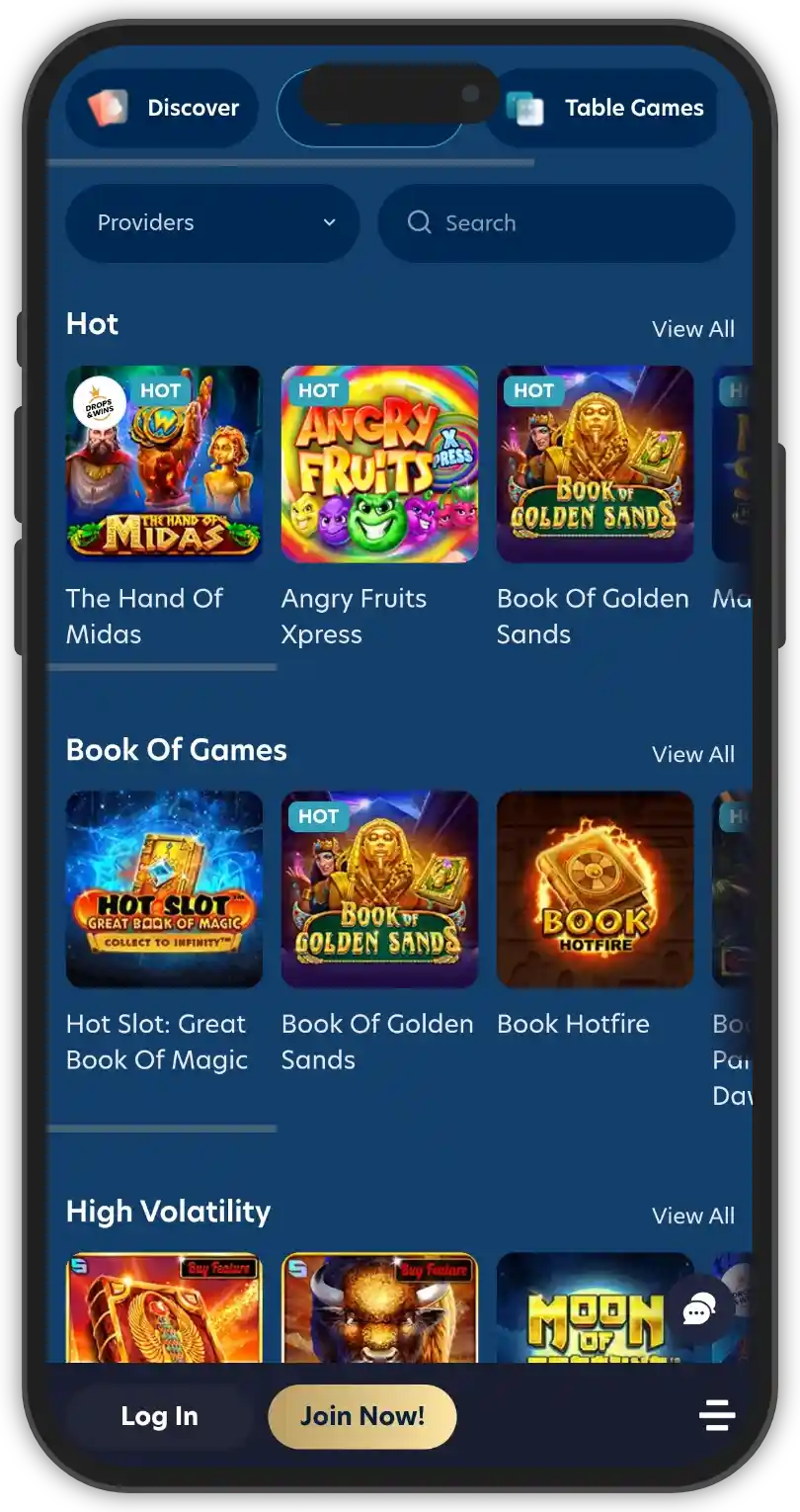View all Book Of Games
The height and width of the screenshot is (1512, 800).
pyautogui.click(x=693, y=754)
